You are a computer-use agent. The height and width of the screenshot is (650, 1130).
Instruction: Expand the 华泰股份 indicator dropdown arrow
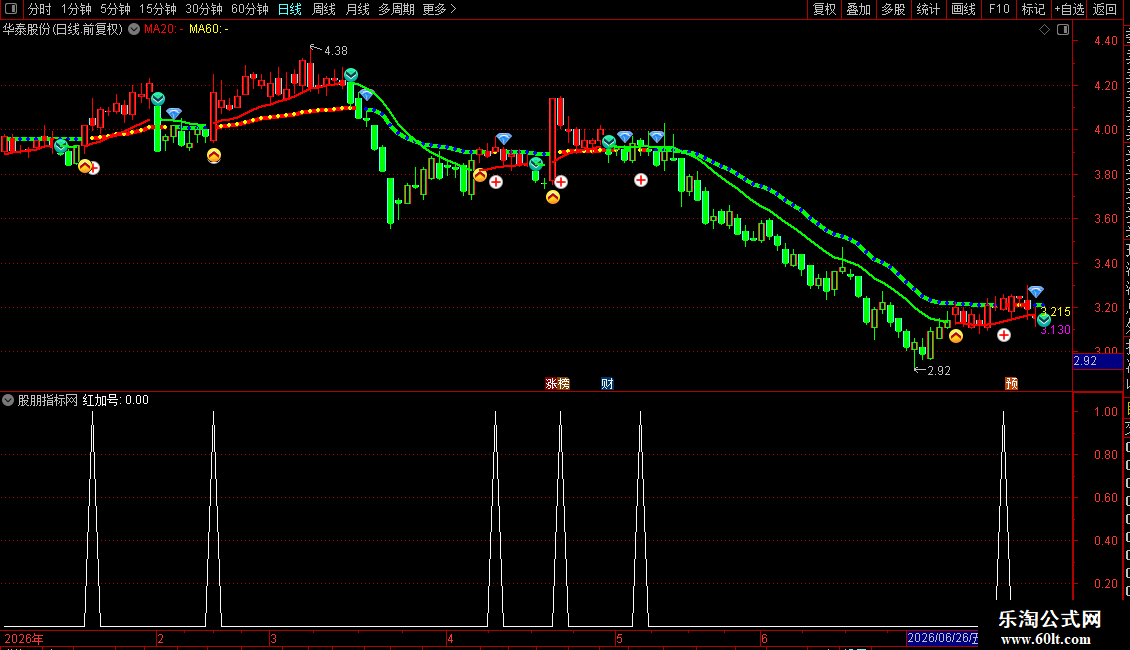coord(134,30)
